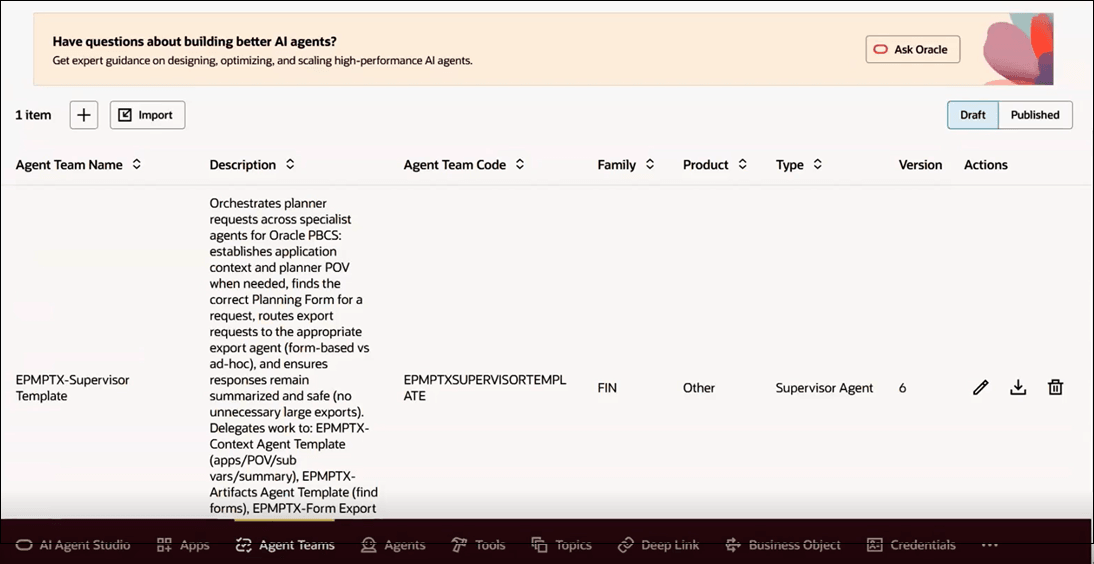Click the 1 item count label
This screenshot has height=564, width=1094.
[x=33, y=115]
